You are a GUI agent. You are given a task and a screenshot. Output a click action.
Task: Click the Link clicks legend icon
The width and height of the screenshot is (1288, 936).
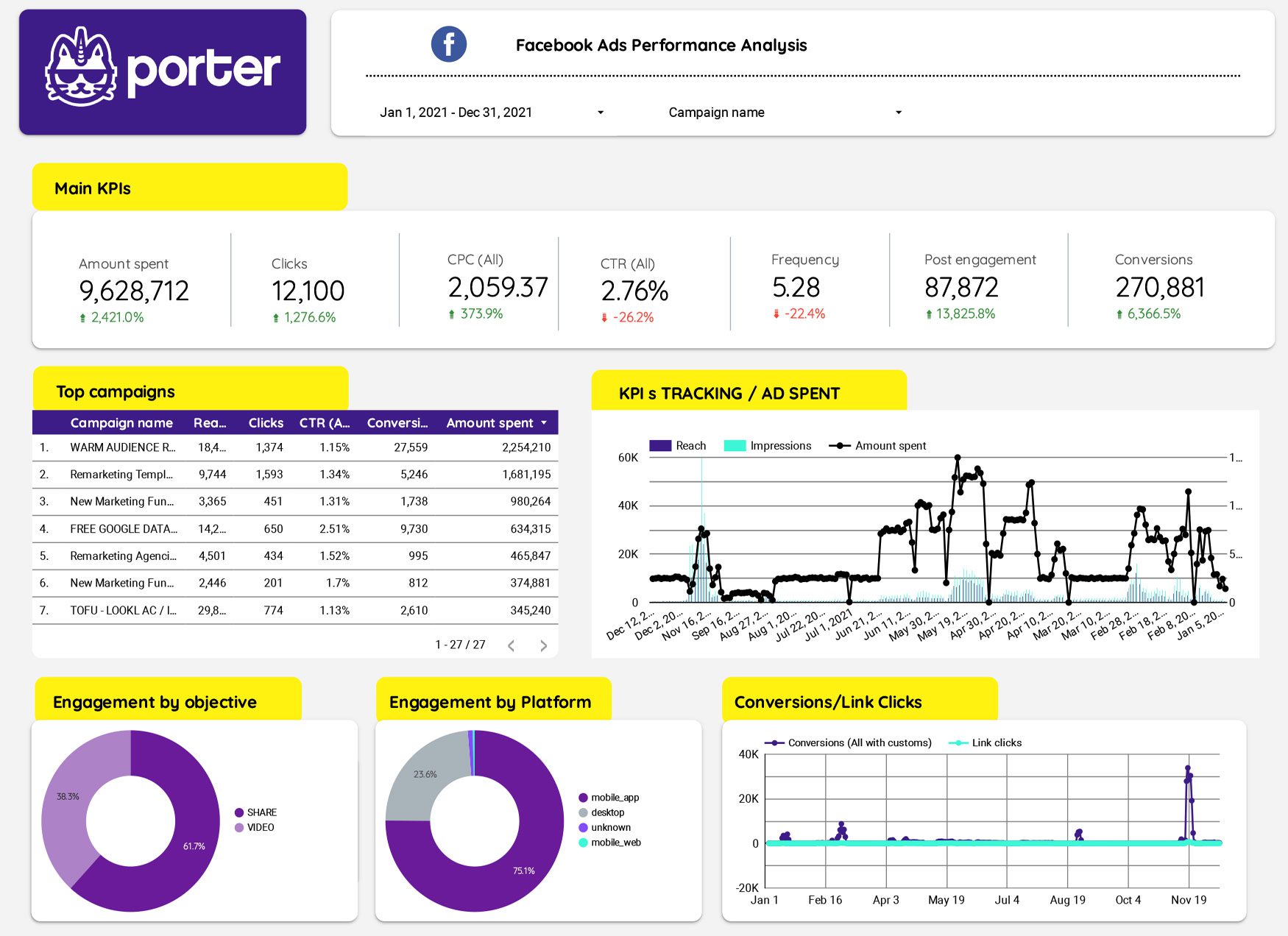tap(955, 742)
